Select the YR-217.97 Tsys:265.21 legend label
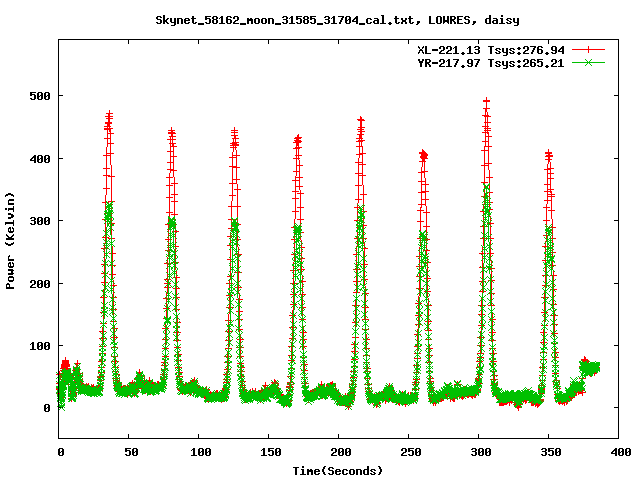Screen dimensions: 640x480 tap(491, 63)
